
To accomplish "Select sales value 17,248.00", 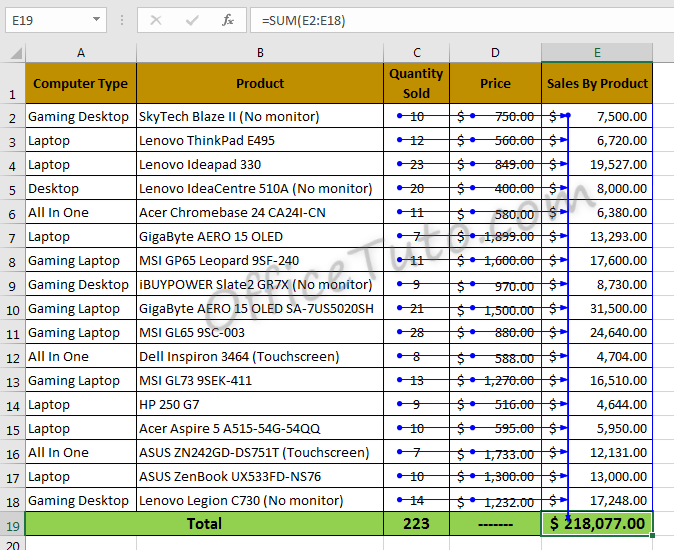I will pyautogui.click(x=597, y=501).
